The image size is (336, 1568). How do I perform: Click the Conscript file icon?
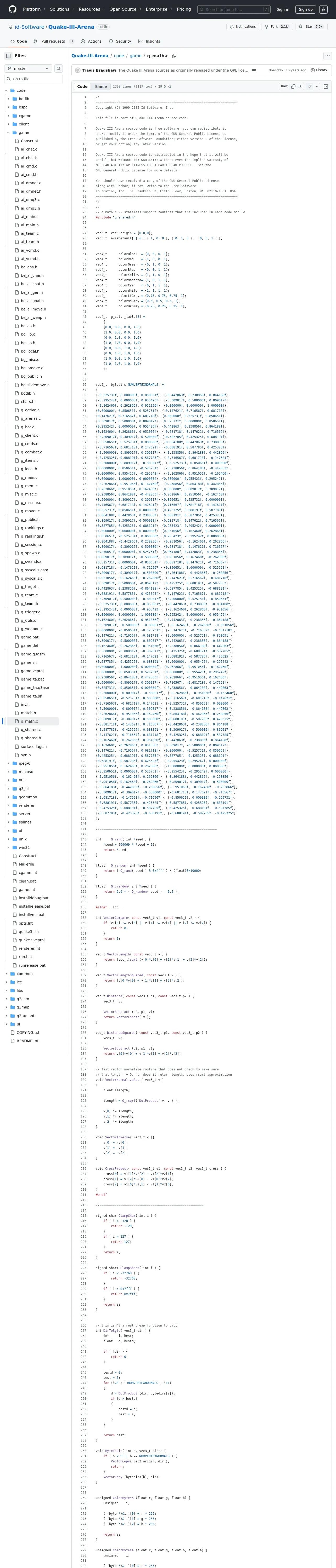[x=17, y=141]
